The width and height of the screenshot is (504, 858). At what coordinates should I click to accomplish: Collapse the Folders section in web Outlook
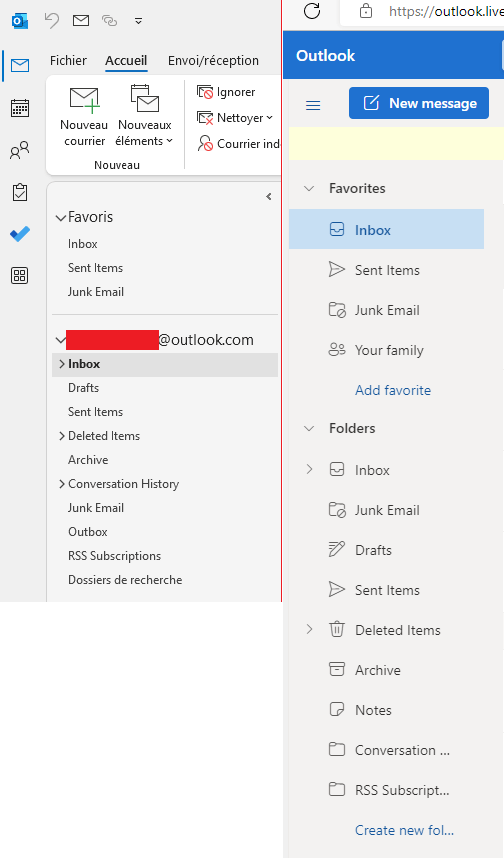click(x=309, y=428)
